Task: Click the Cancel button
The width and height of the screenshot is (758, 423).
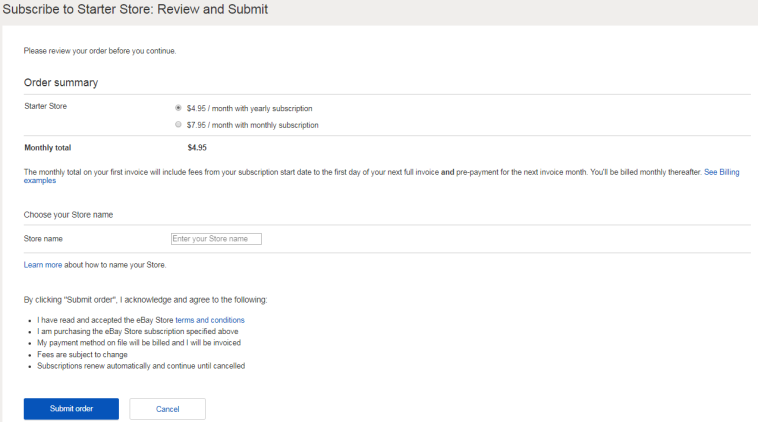Action: click(167, 409)
